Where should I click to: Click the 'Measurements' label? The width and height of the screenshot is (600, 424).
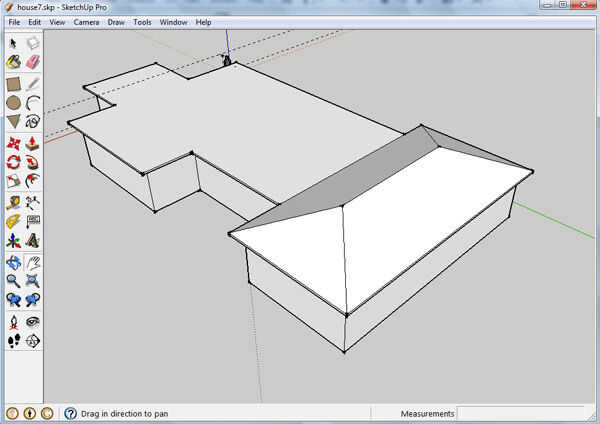pyautogui.click(x=427, y=414)
